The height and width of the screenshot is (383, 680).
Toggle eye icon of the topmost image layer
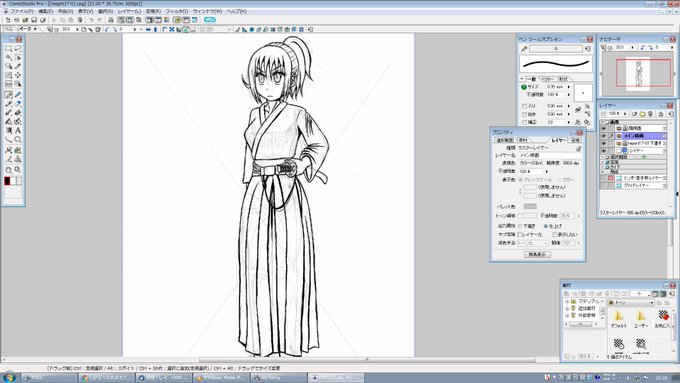(x=604, y=128)
